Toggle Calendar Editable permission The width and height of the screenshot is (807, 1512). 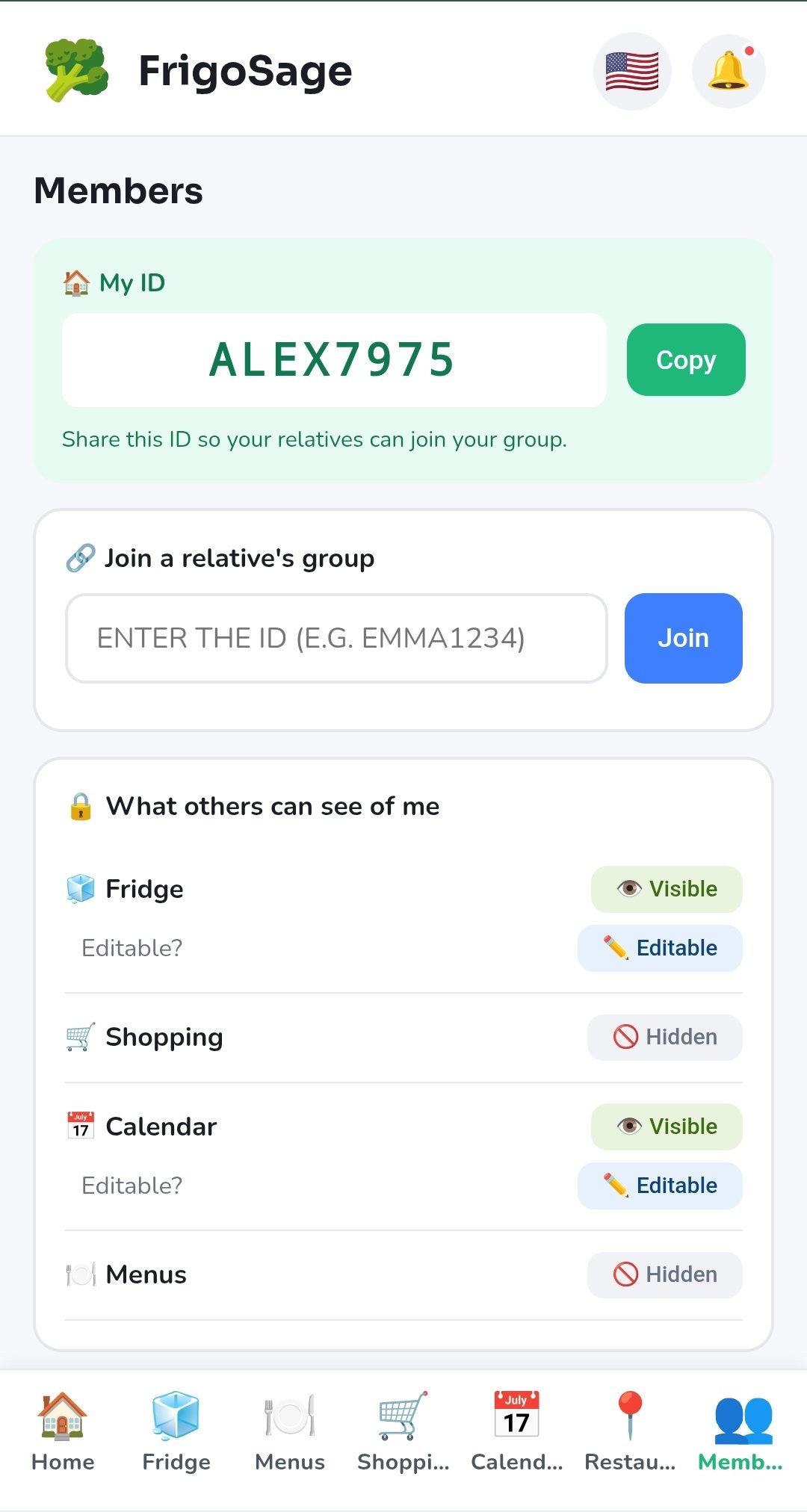tap(660, 1186)
